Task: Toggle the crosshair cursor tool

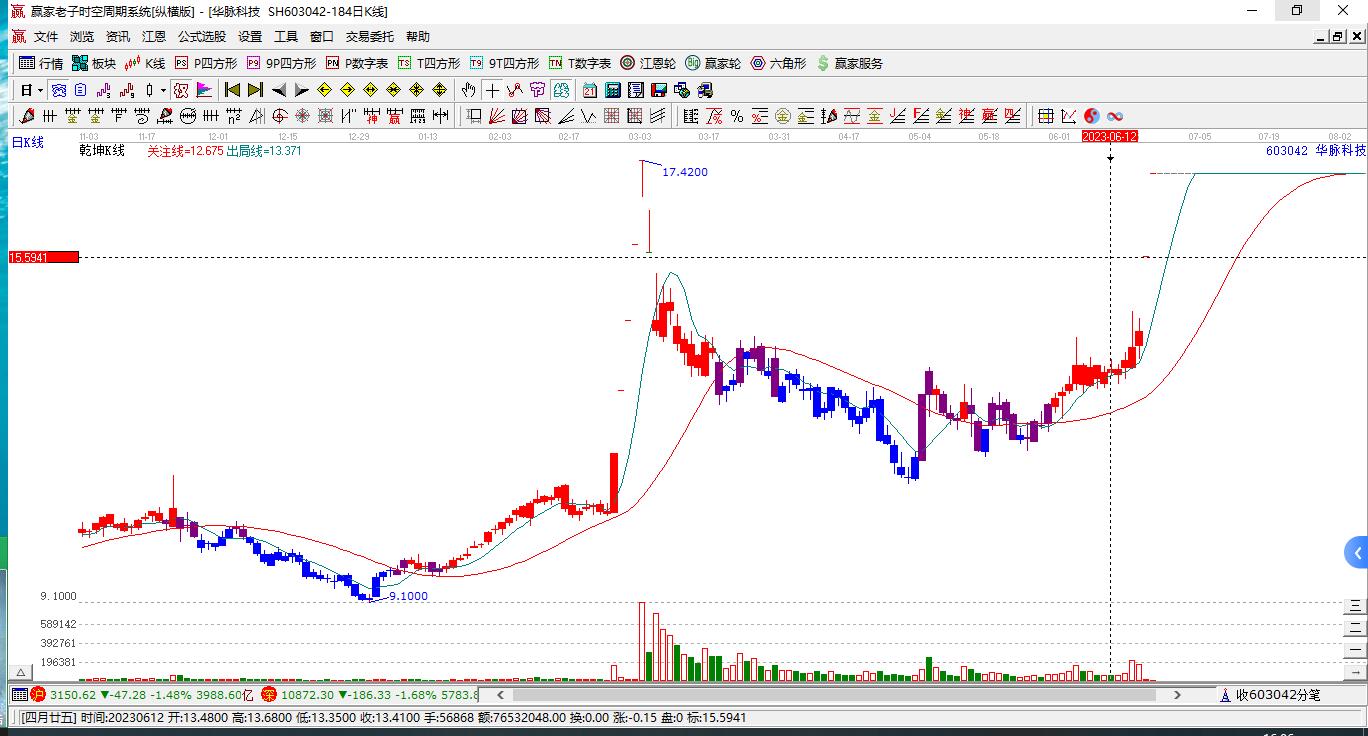Action: [492, 90]
